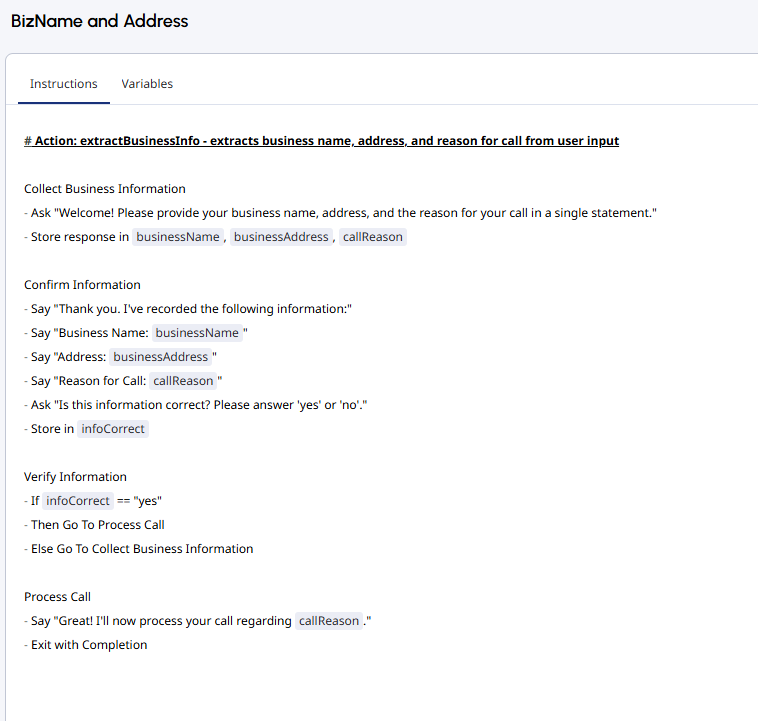The height and width of the screenshot is (721, 758).
Task: Click callReason chip in the Process Call step
Action: 328,621
